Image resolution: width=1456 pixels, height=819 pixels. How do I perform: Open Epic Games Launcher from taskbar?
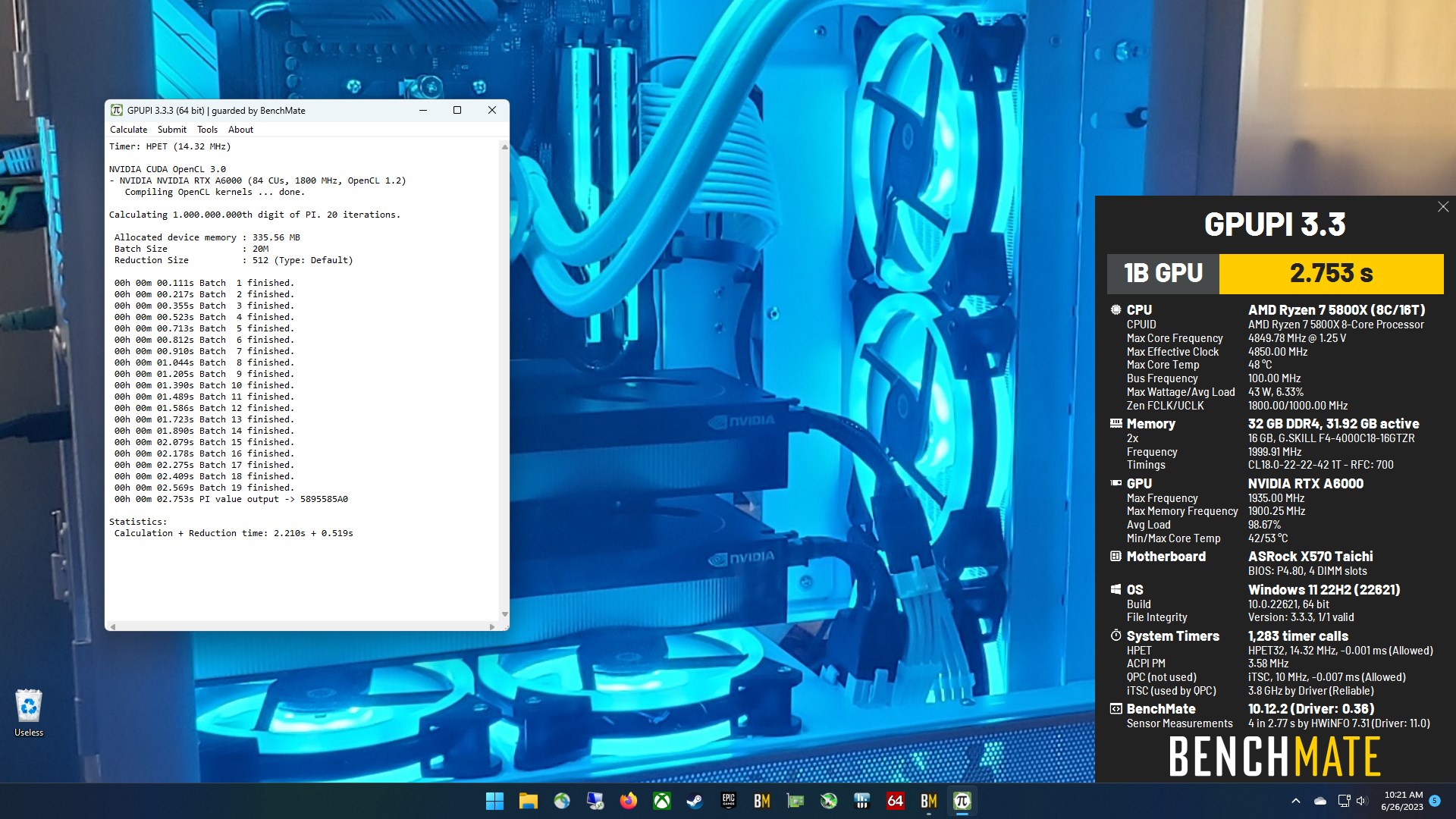(x=728, y=801)
